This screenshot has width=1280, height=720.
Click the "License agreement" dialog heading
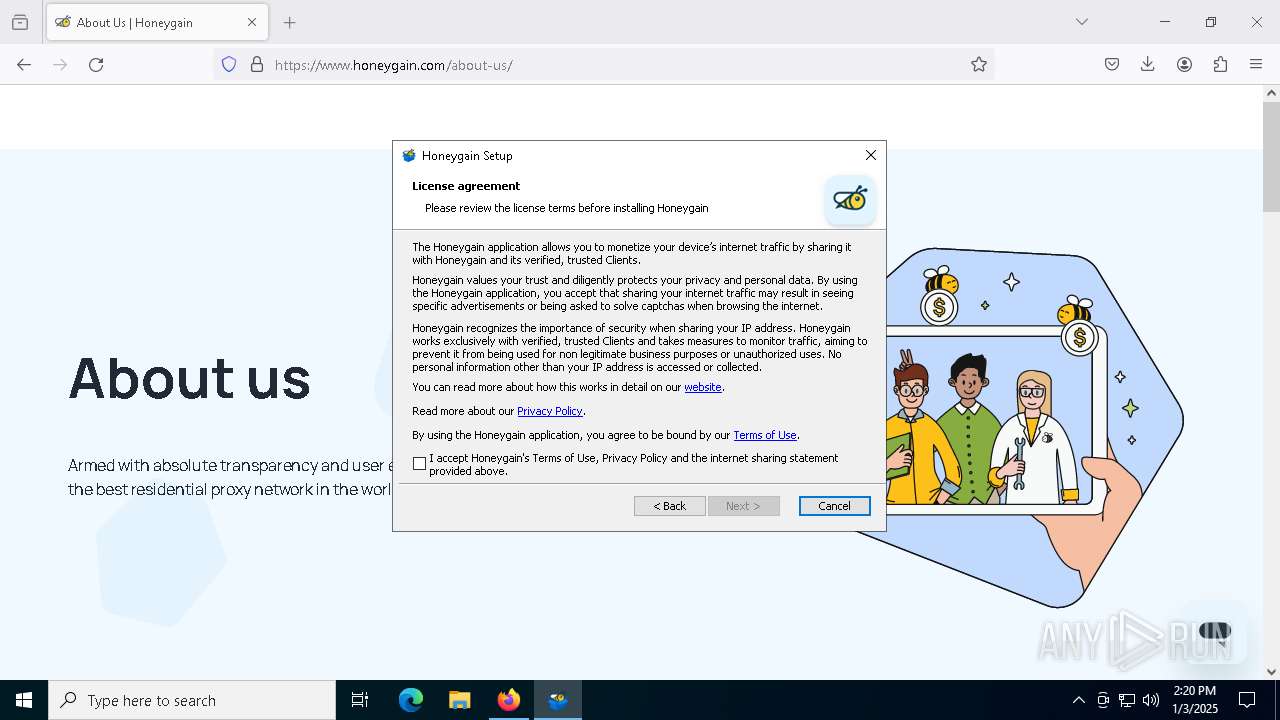pyautogui.click(x=466, y=186)
